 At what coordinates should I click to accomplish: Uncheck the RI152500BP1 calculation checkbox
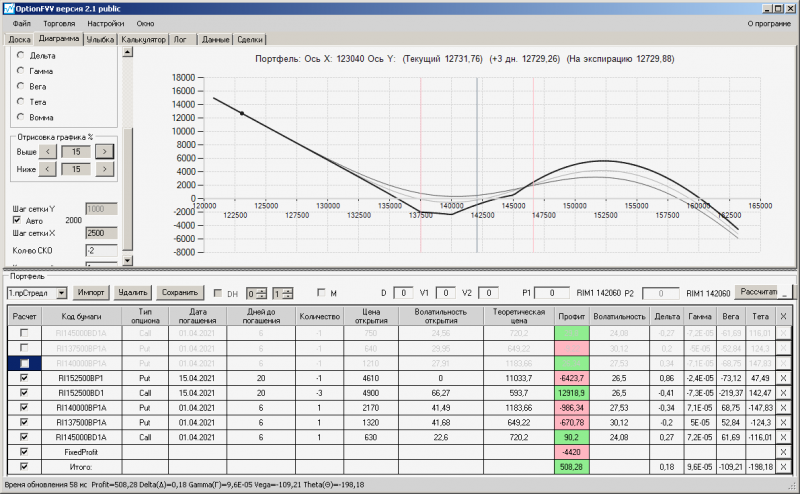(23, 378)
